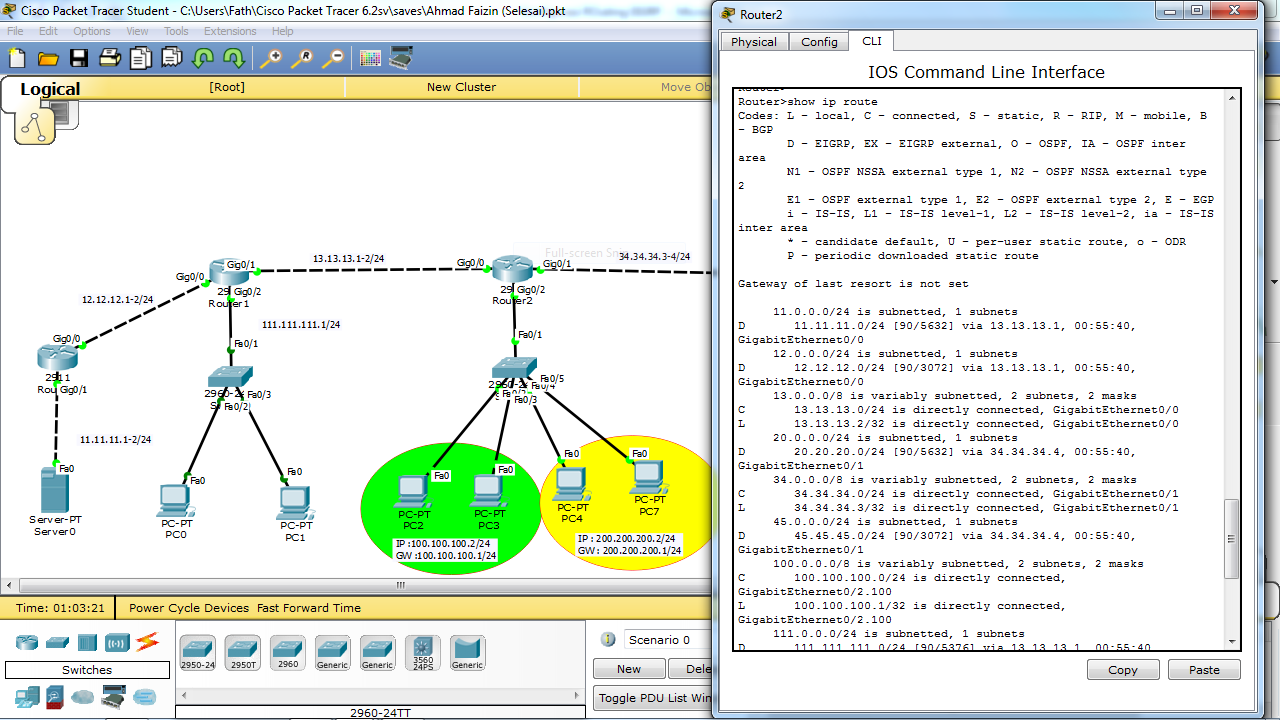Click the Logical workspace tab label
This screenshot has width=1280, height=720.
point(50,89)
